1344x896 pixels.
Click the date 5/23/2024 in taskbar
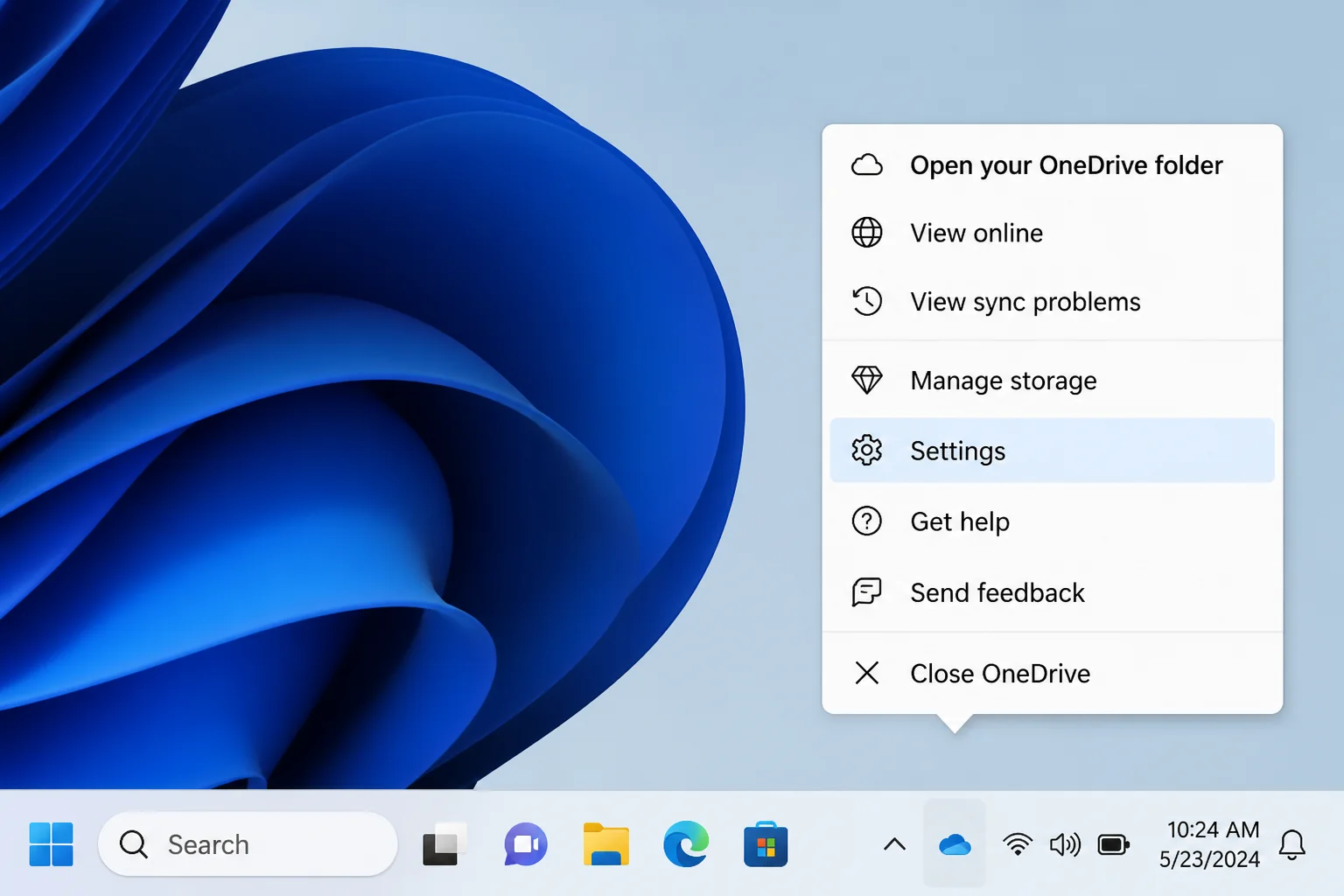pyautogui.click(x=1209, y=859)
